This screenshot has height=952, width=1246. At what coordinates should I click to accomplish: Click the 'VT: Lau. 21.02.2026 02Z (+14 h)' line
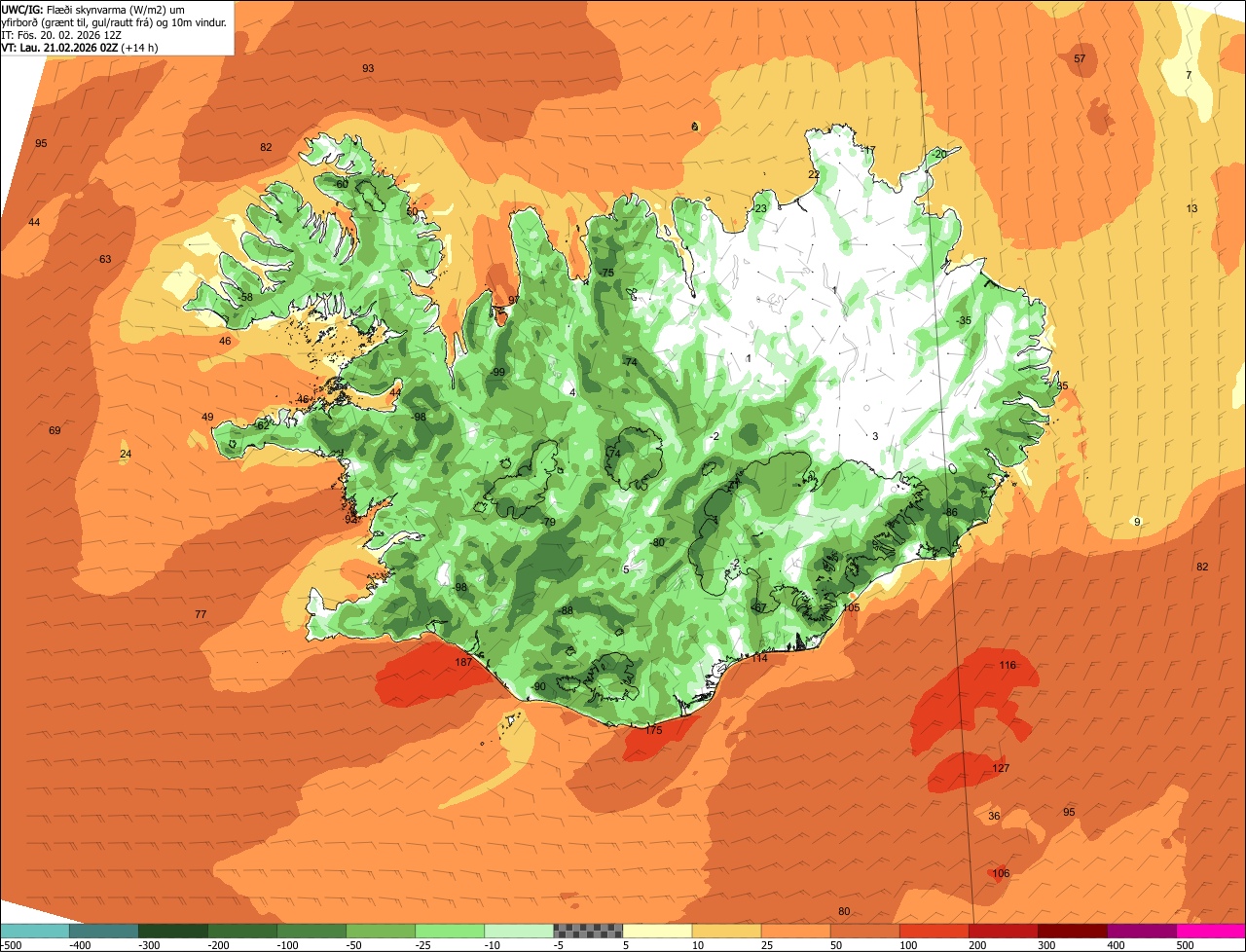pos(80,47)
